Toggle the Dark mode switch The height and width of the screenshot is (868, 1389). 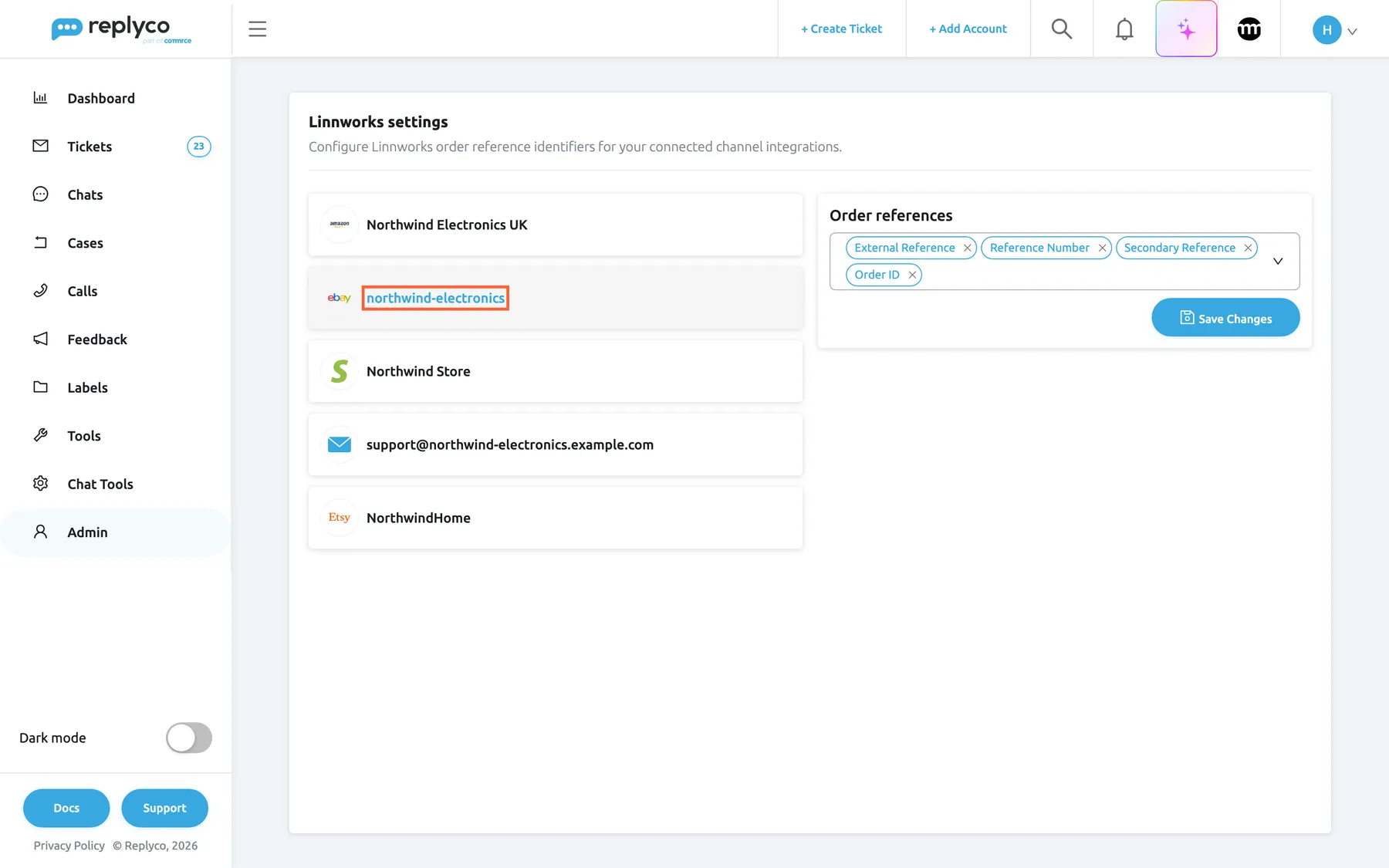188,738
